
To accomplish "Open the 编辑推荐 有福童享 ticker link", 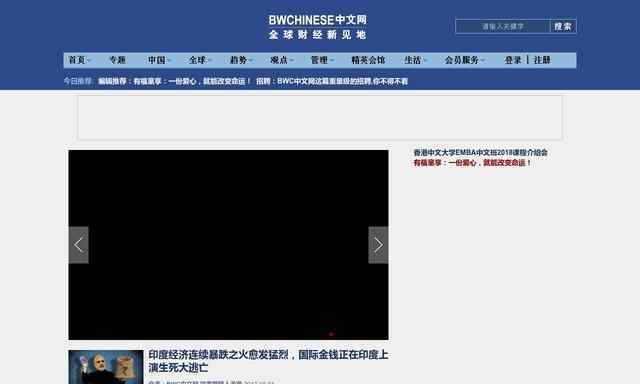I will (174, 81).
